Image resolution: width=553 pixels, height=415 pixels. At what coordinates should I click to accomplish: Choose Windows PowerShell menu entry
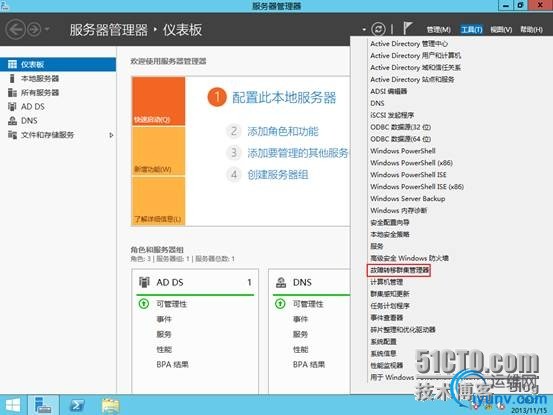[403, 151]
